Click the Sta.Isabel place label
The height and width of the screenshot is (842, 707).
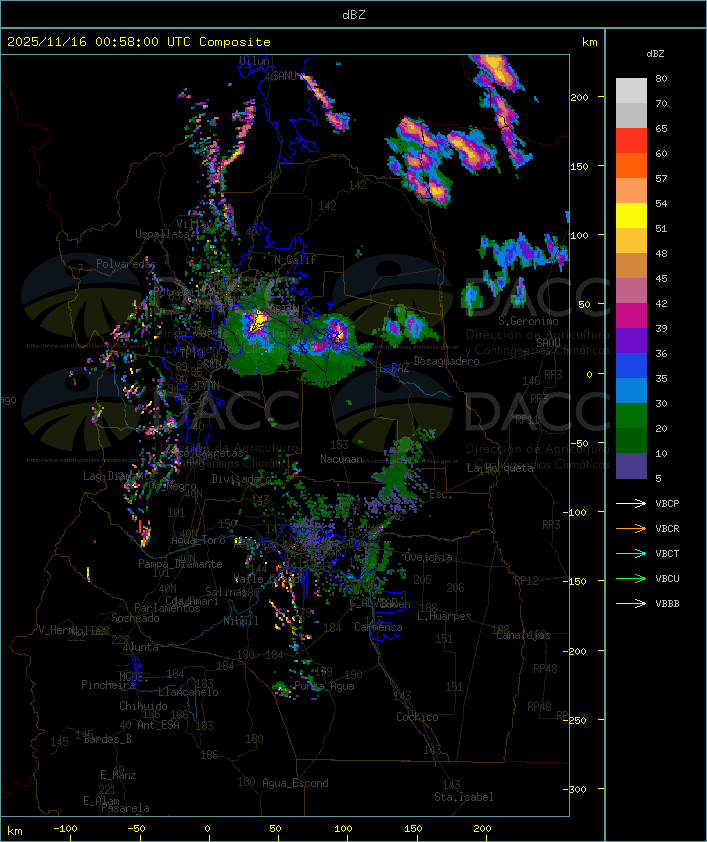click(x=464, y=797)
